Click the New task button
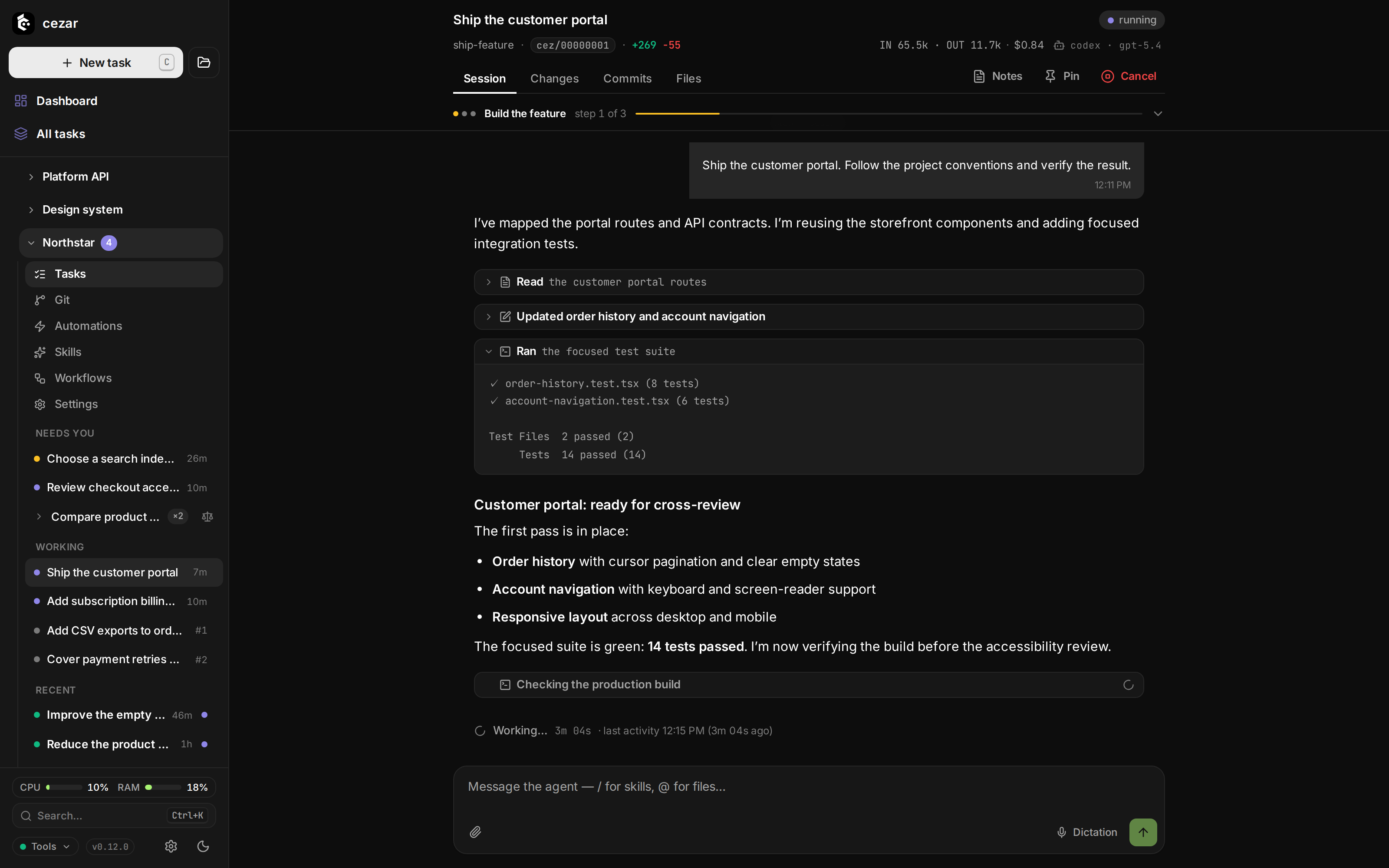1389x868 pixels. pyautogui.click(x=96, y=62)
